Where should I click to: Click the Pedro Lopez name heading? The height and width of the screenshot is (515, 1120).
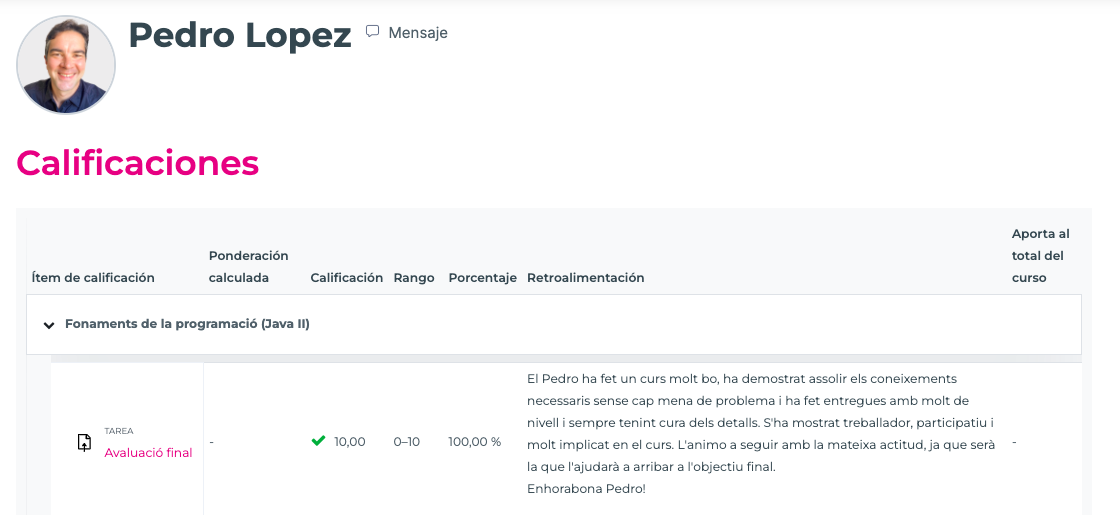[x=240, y=35]
